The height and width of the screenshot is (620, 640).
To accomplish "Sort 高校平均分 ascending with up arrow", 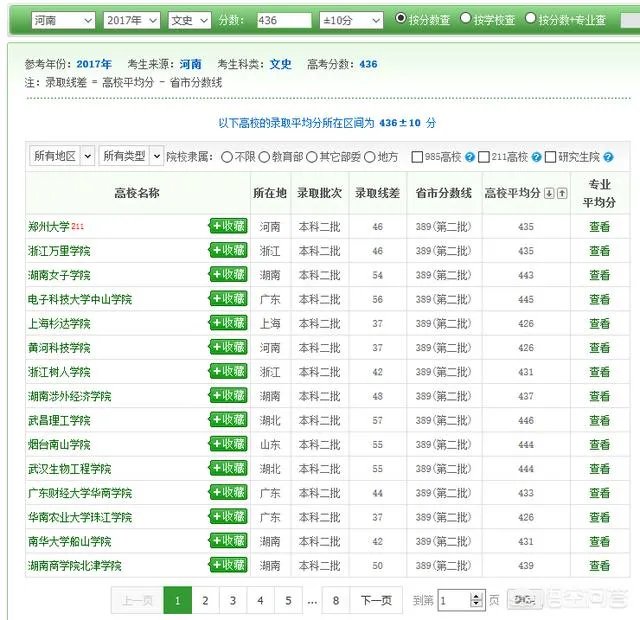I will click(x=562, y=193).
